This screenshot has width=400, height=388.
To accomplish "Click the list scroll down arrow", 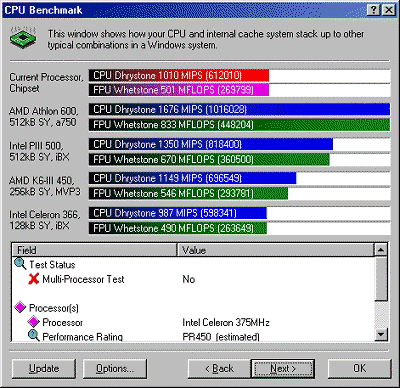I will [381, 334].
